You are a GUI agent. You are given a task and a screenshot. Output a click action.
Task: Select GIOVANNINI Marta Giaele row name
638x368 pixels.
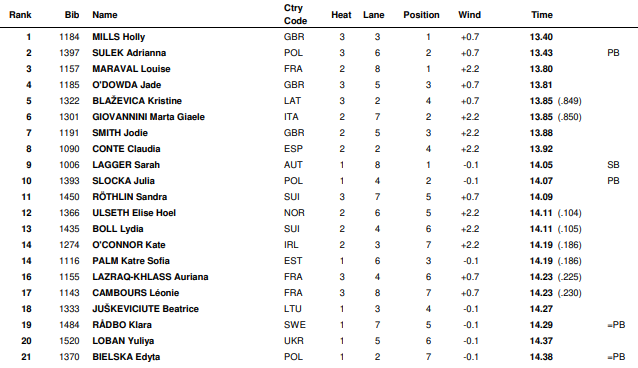[x=149, y=117]
